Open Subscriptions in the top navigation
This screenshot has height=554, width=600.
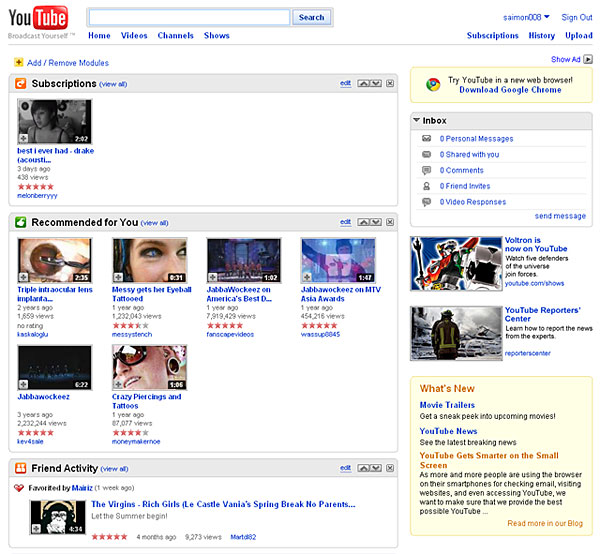(x=492, y=36)
